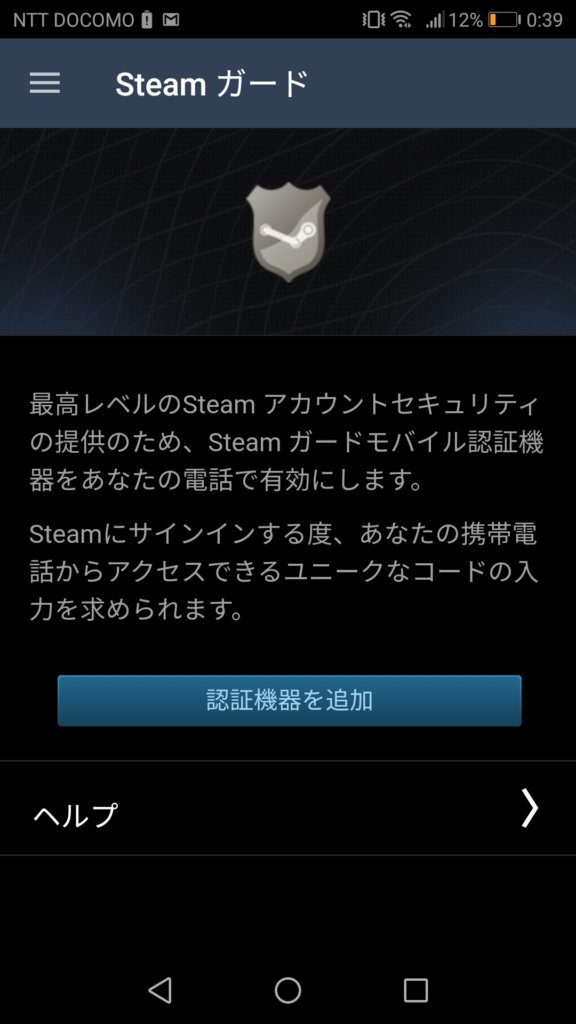Tap the Steam ガード header title
This screenshot has height=1024, width=576.
211,84
